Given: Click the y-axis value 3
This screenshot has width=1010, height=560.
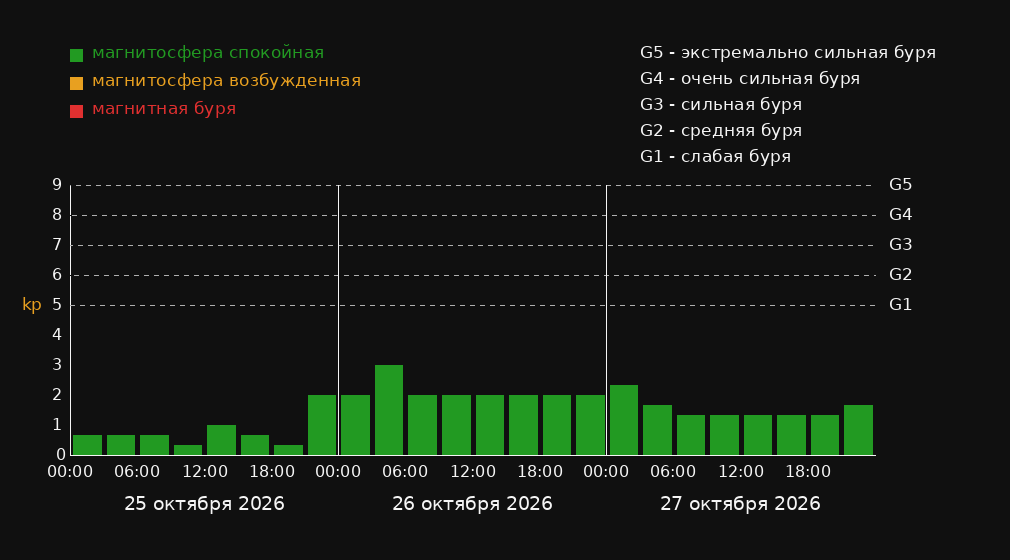Looking at the screenshot, I should tap(57, 365).
